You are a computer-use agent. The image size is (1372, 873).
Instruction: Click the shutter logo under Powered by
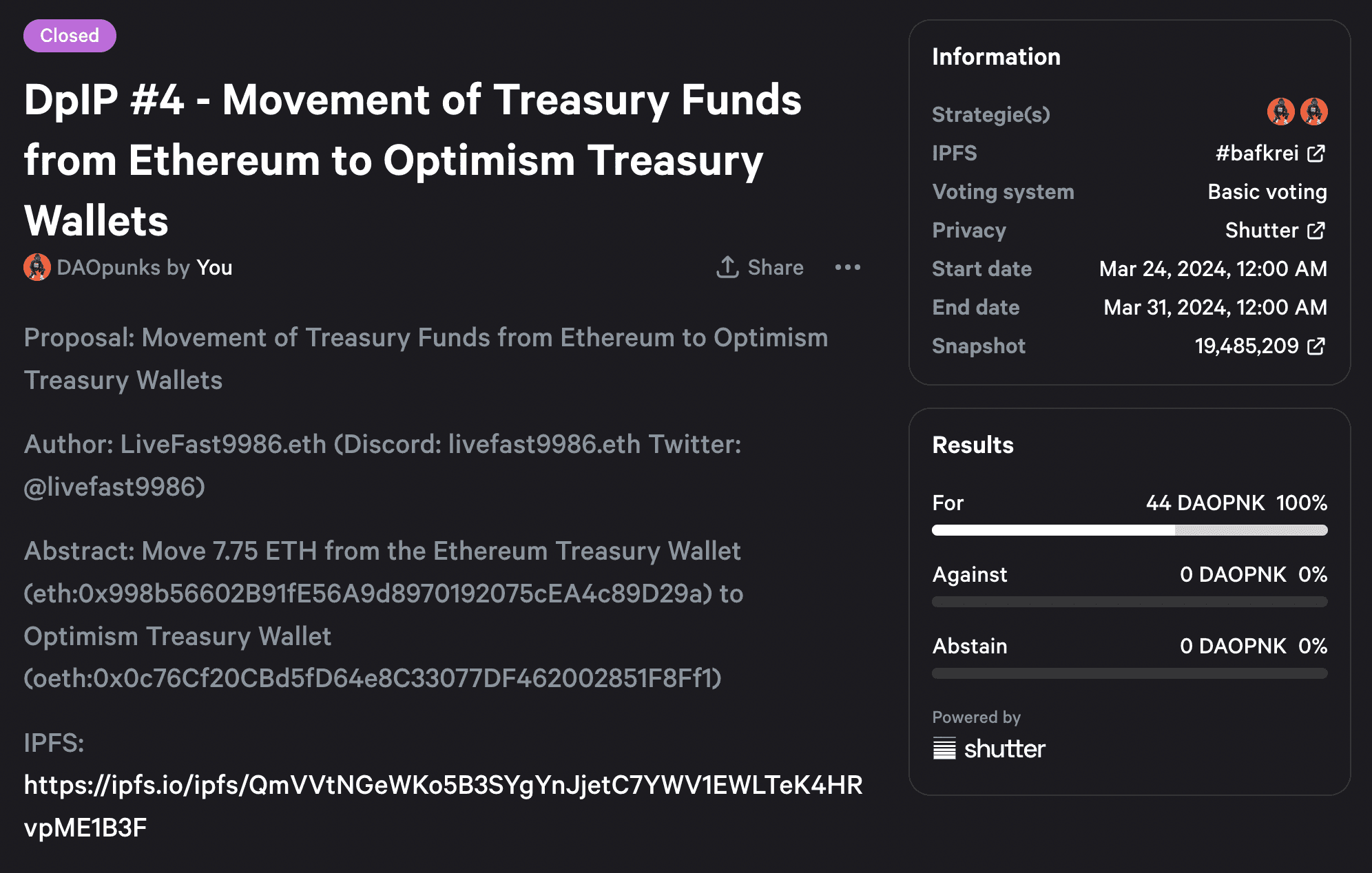(x=989, y=748)
